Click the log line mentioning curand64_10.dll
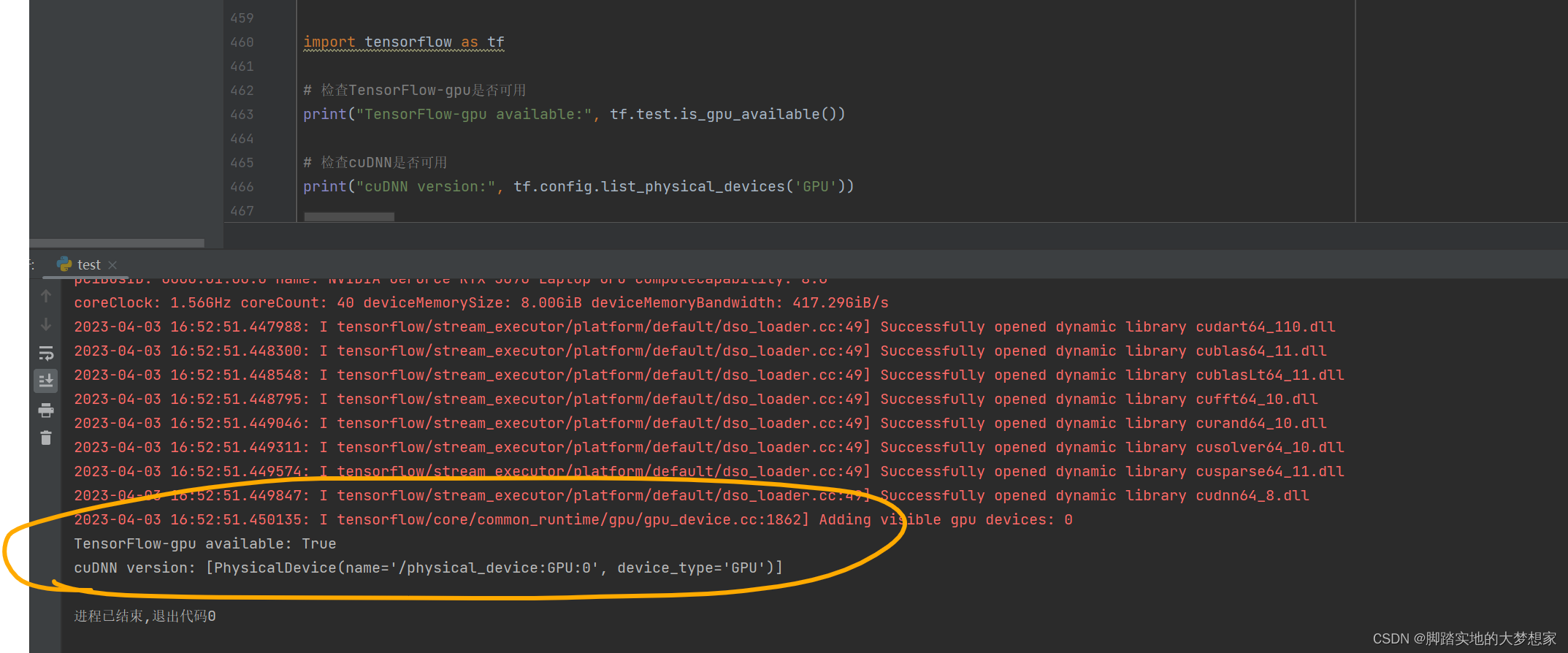Viewport: 1568px width, 653px height. 700,424
